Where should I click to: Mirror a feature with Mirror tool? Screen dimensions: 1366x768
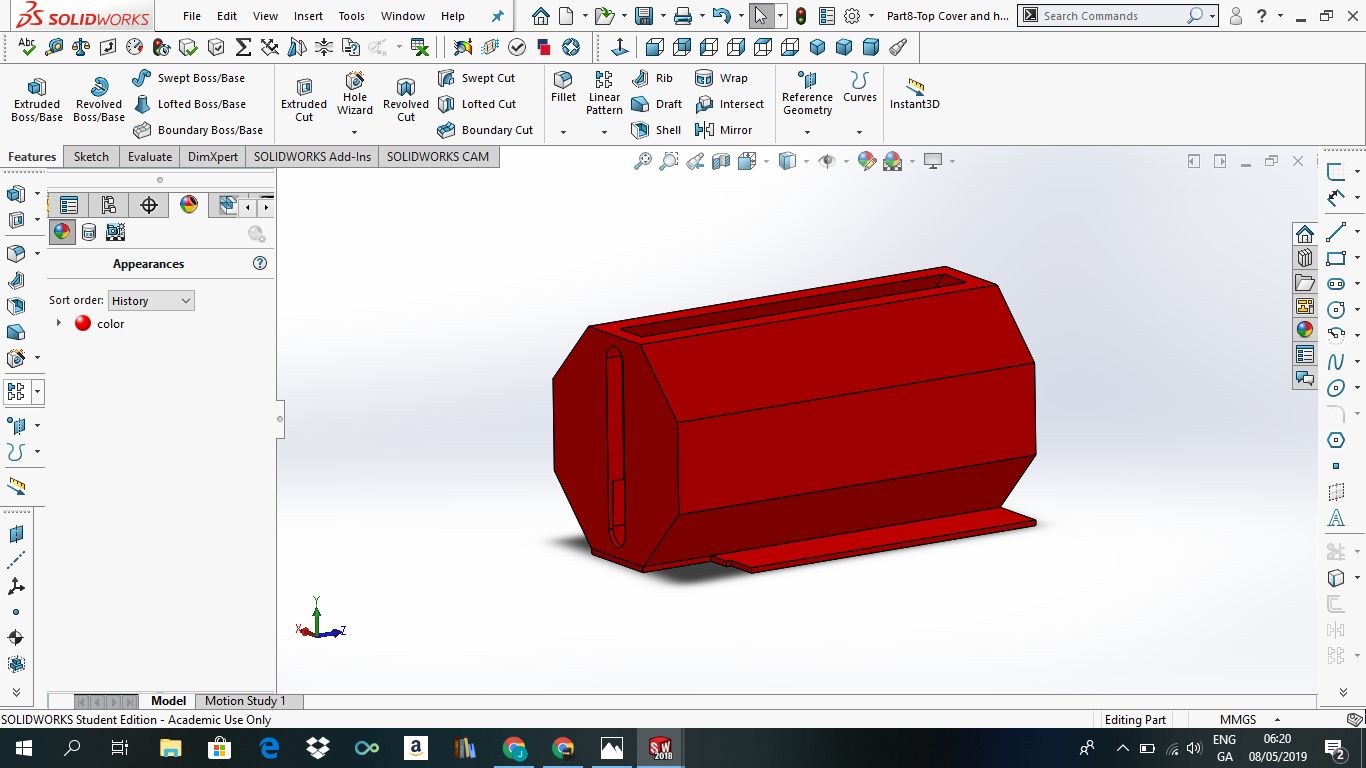[x=723, y=130]
